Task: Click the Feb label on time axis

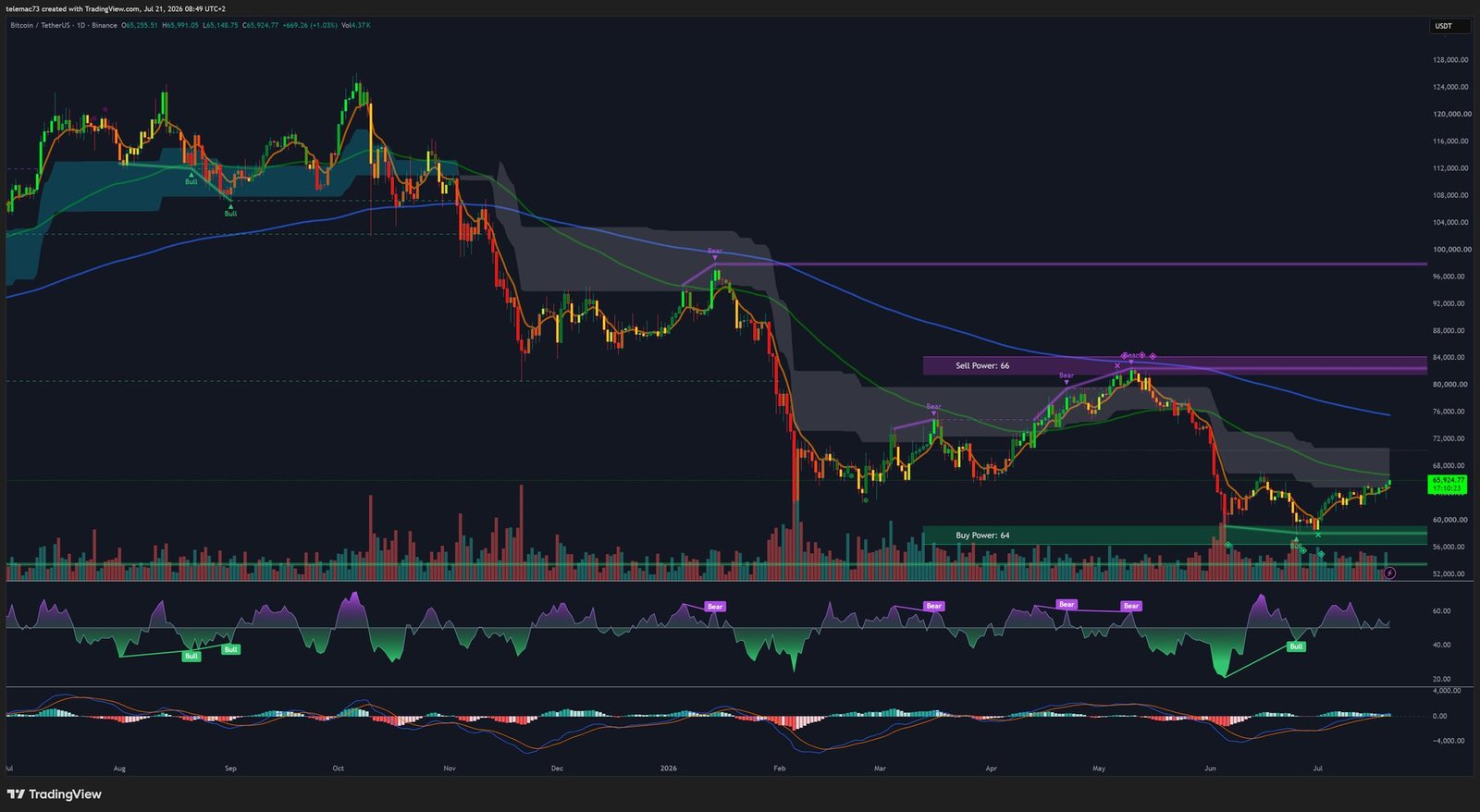Action: click(x=780, y=769)
